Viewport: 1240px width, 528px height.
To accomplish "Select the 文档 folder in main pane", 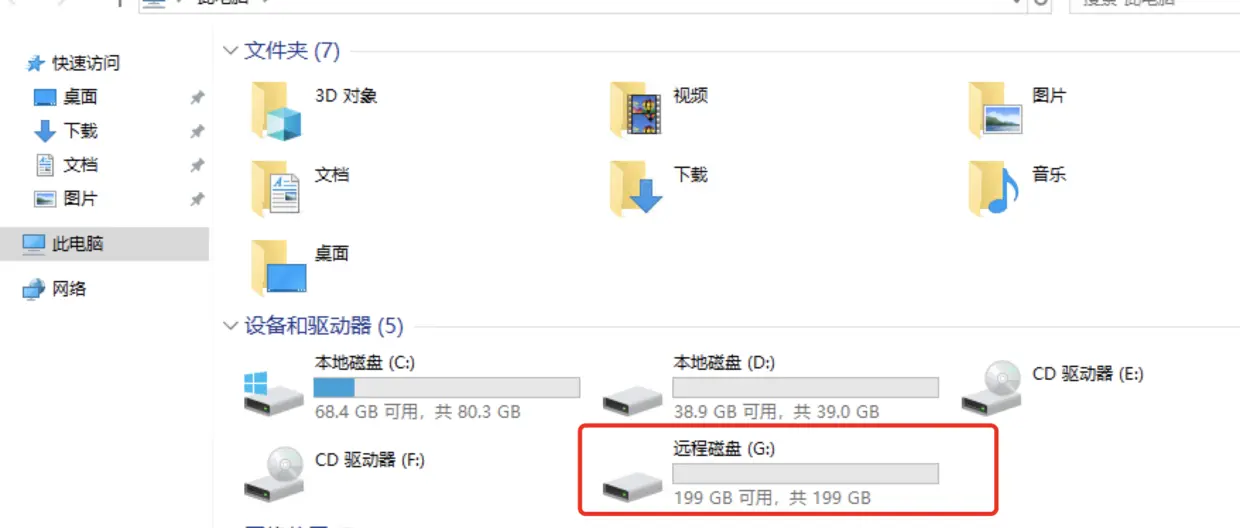I will (x=277, y=188).
